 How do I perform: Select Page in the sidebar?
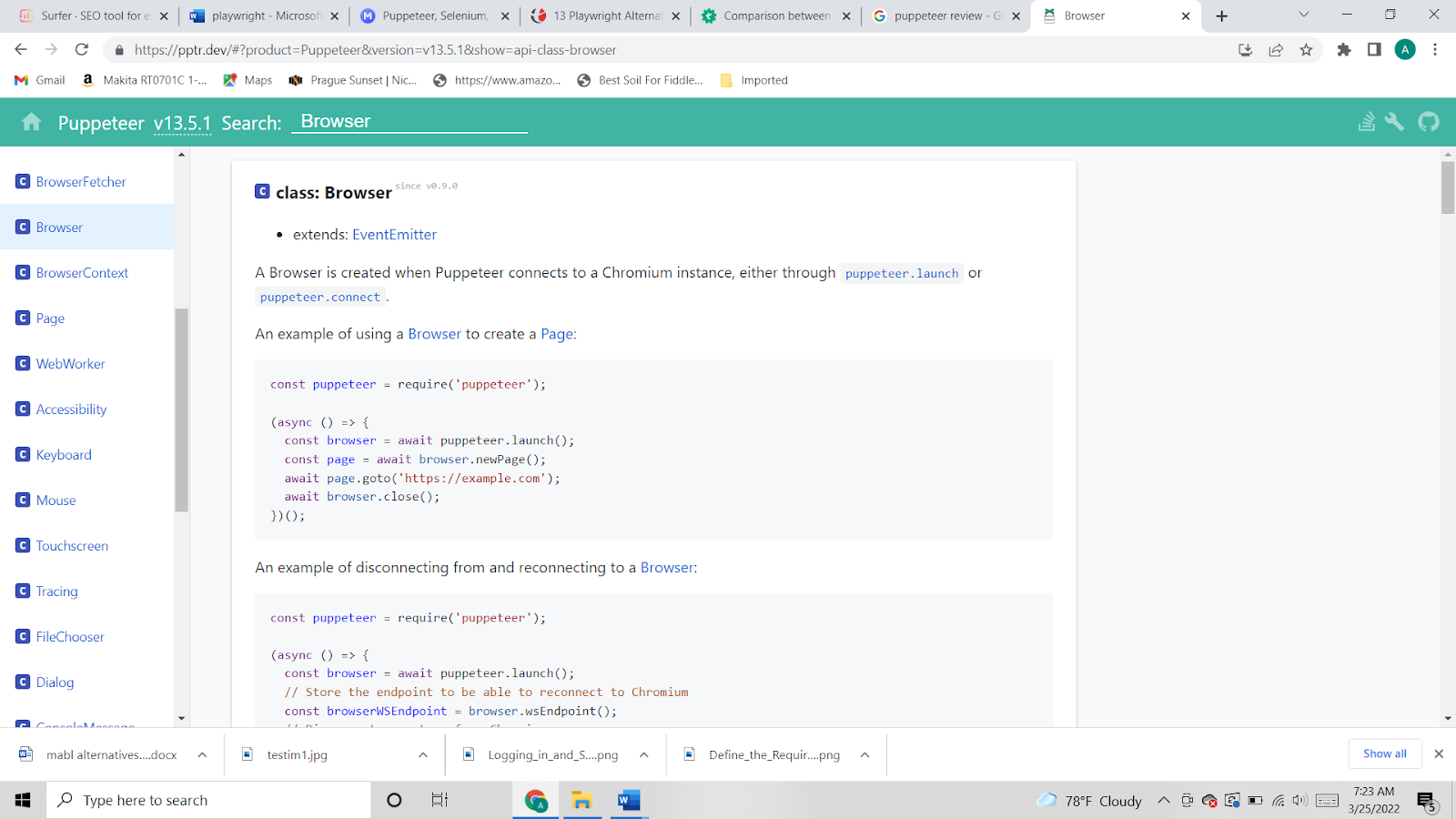pyautogui.click(x=50, y=318)
